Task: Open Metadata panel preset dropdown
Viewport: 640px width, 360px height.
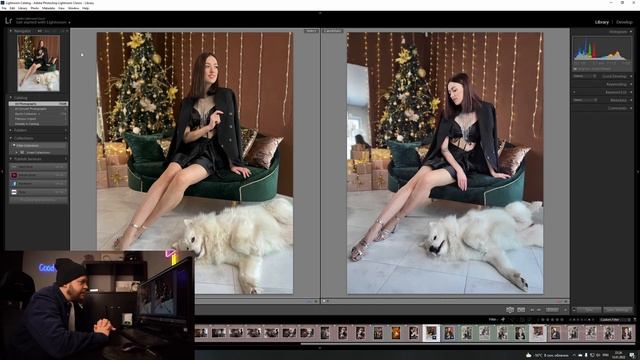Action: [584, 100]
